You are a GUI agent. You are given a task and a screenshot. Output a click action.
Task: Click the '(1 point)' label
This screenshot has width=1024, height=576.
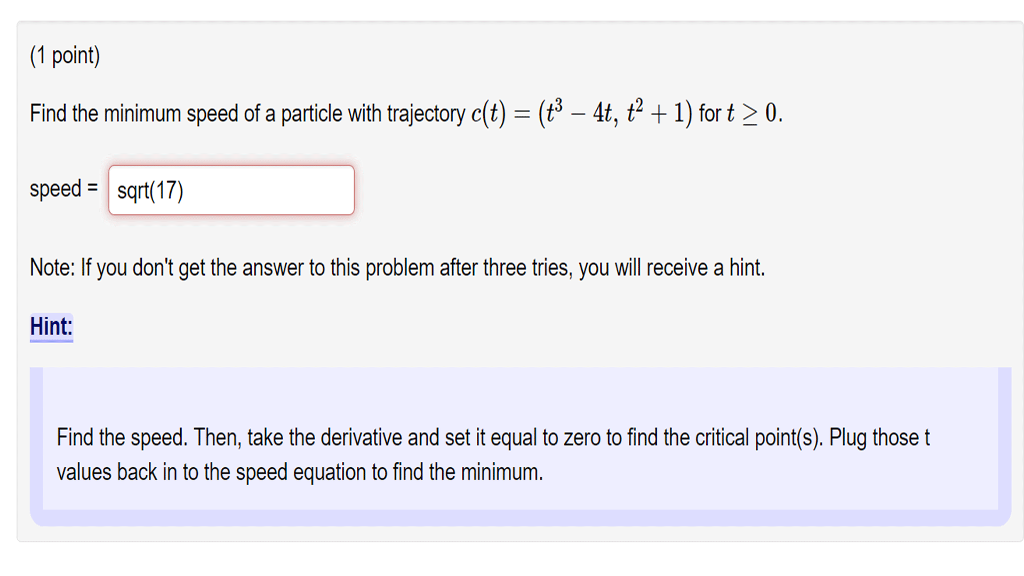point(64,56)
